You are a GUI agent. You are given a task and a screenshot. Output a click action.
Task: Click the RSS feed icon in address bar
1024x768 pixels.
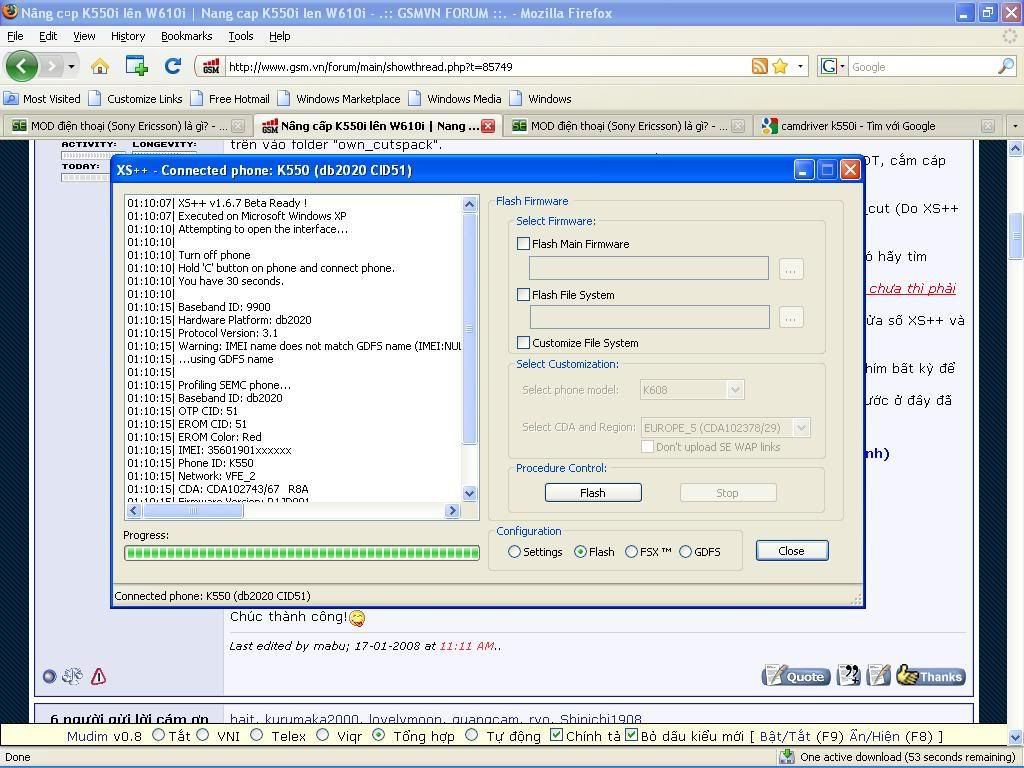tap(760, 66)
